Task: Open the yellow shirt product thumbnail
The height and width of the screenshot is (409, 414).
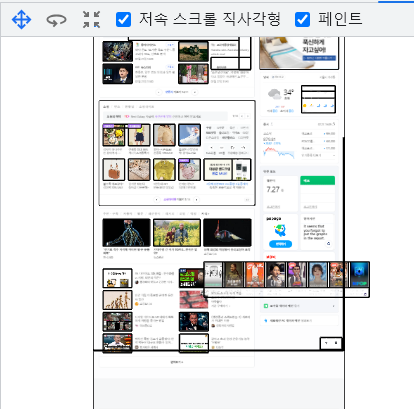Action: click(164, 170)
